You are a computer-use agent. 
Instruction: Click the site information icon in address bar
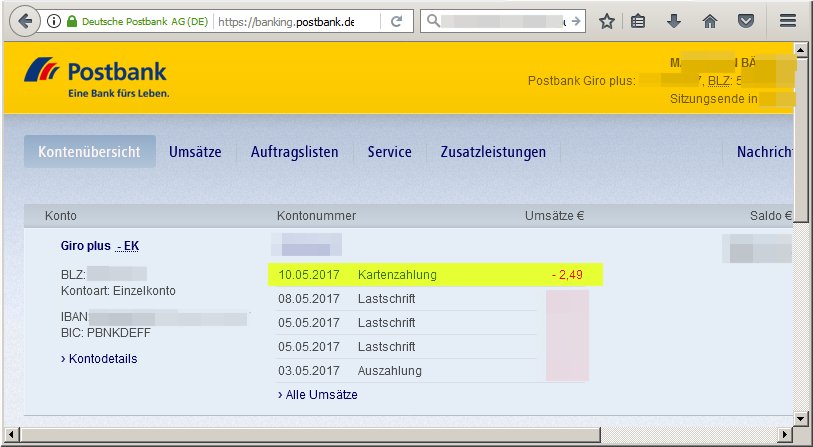[53, 21]
